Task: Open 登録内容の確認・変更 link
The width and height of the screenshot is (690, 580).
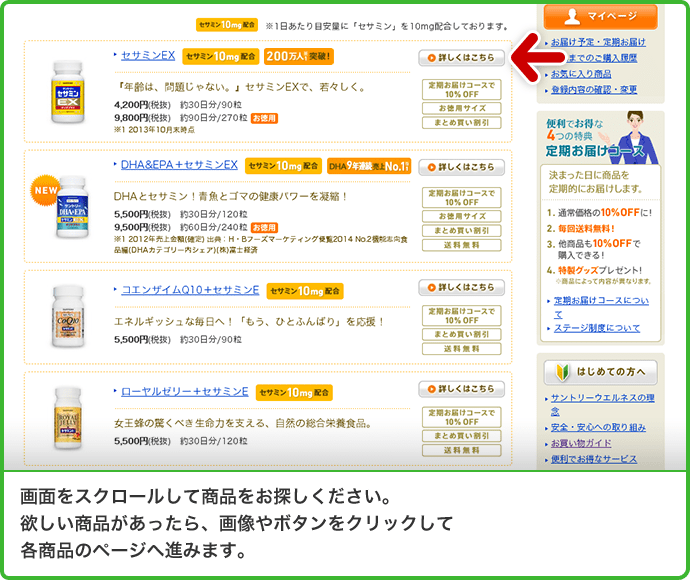Action: pyautogui.click(x=594, y=90)
